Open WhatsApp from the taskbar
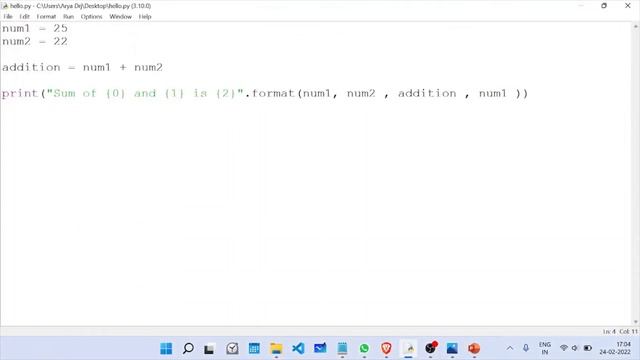The height and width of the screenshot is (360, 640). (364, 348)
